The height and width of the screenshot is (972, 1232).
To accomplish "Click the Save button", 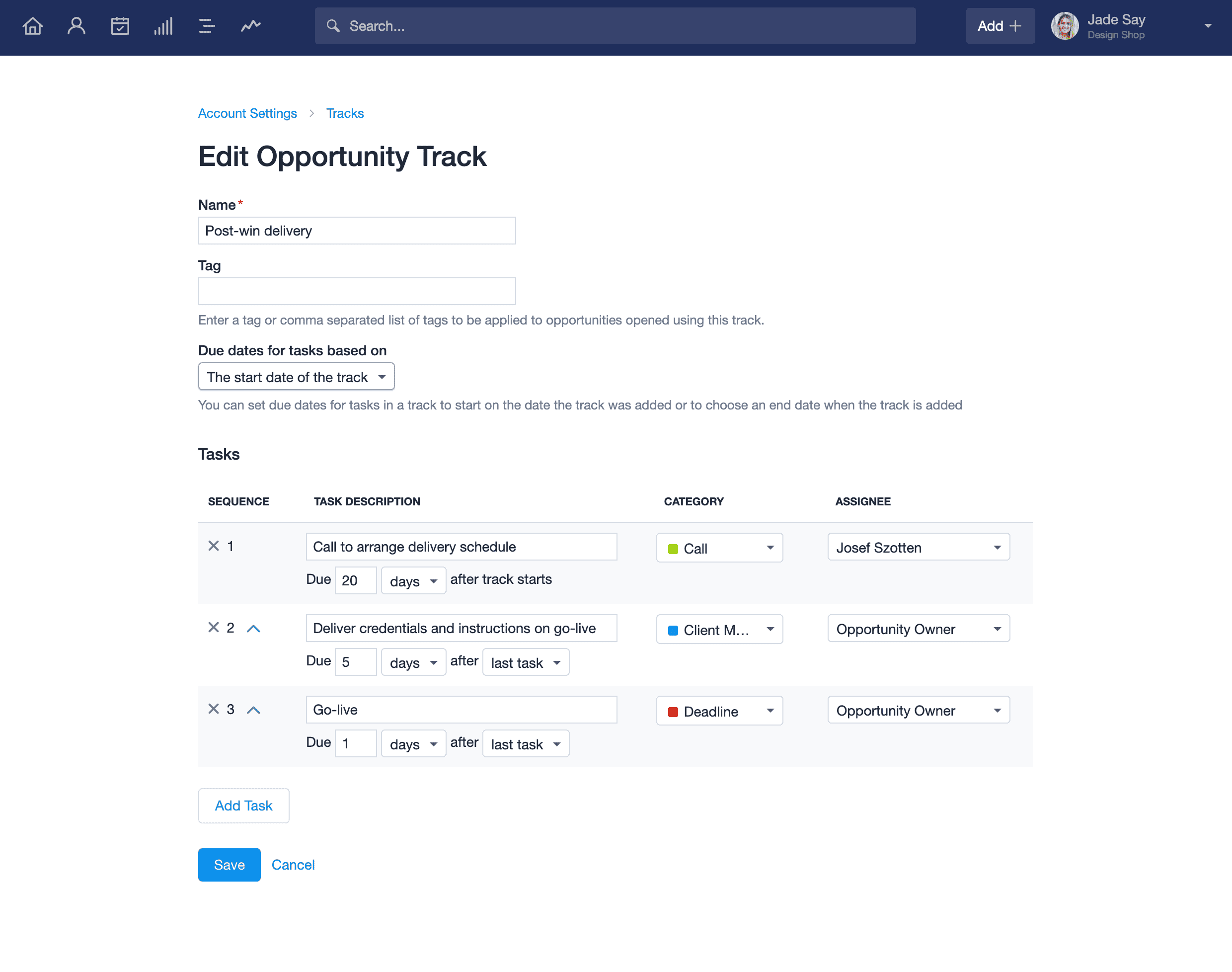I will (229, 864).
